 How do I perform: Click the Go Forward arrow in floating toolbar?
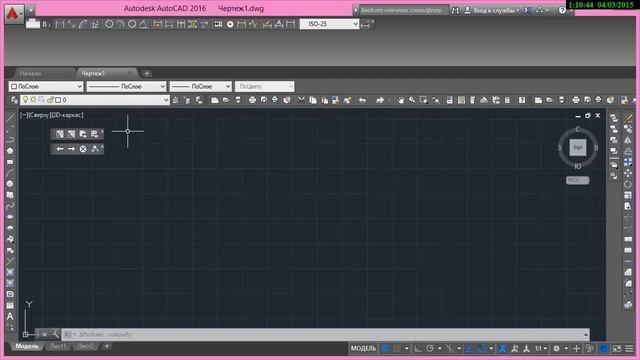pos(71,149)
